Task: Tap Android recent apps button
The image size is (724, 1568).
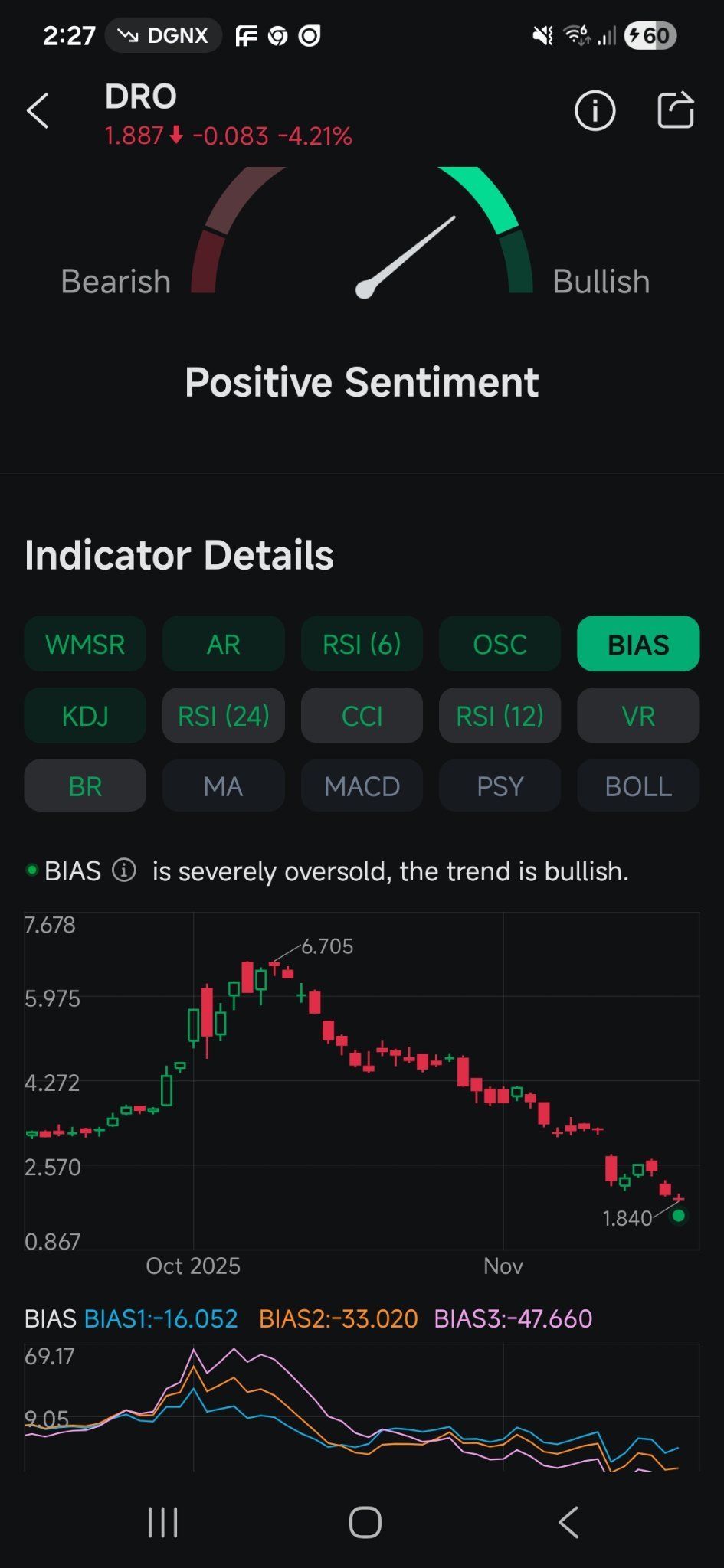Action: click(x=162, y=1522)
